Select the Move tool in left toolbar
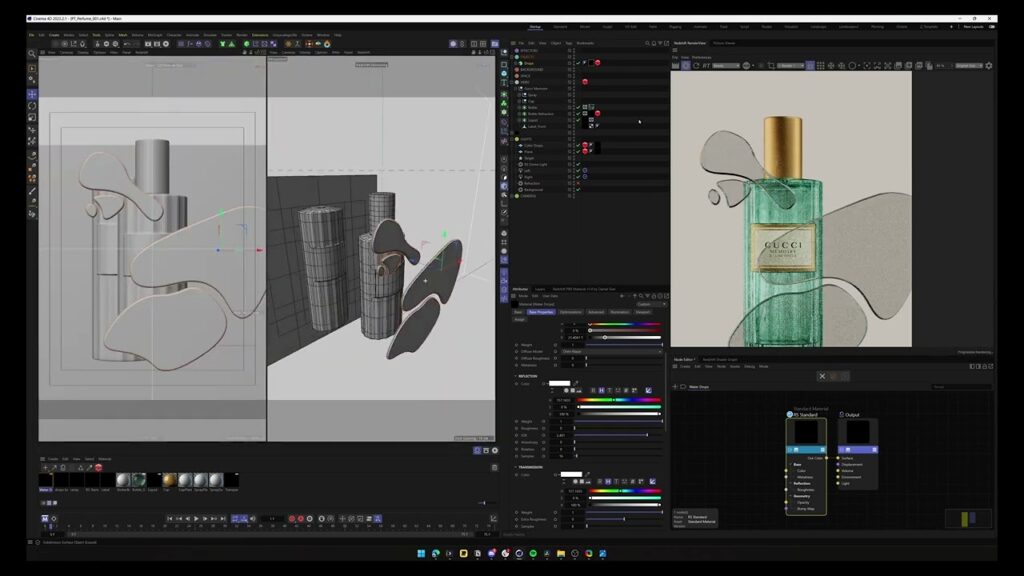Screen dimensions: 1024x576 (x=32, y=94)
